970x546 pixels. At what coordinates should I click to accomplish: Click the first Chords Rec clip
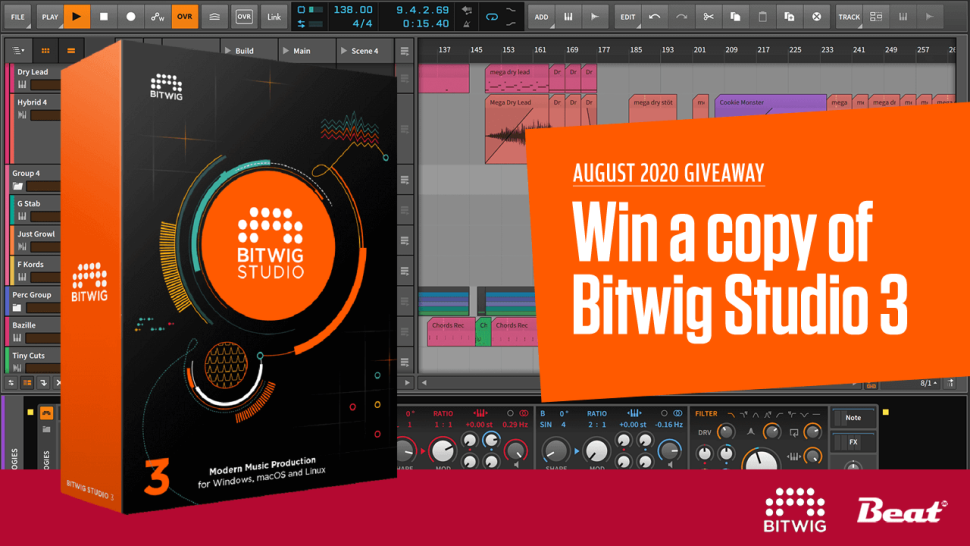[x=450, y=331]
